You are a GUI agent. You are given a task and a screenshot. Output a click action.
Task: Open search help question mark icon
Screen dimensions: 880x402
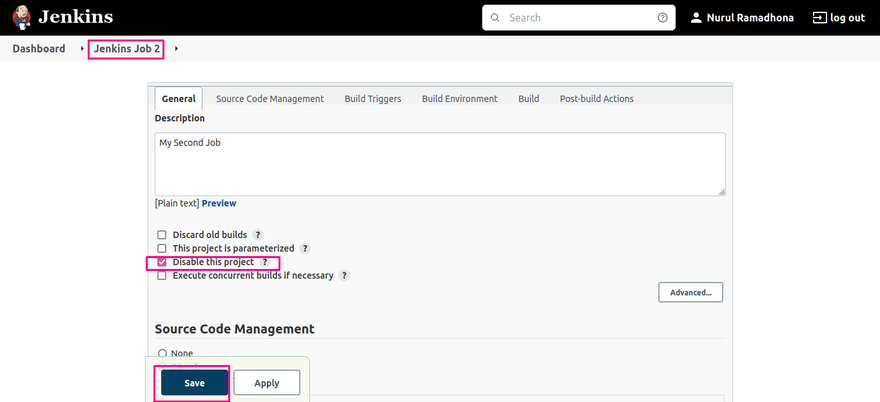(662, 18)
